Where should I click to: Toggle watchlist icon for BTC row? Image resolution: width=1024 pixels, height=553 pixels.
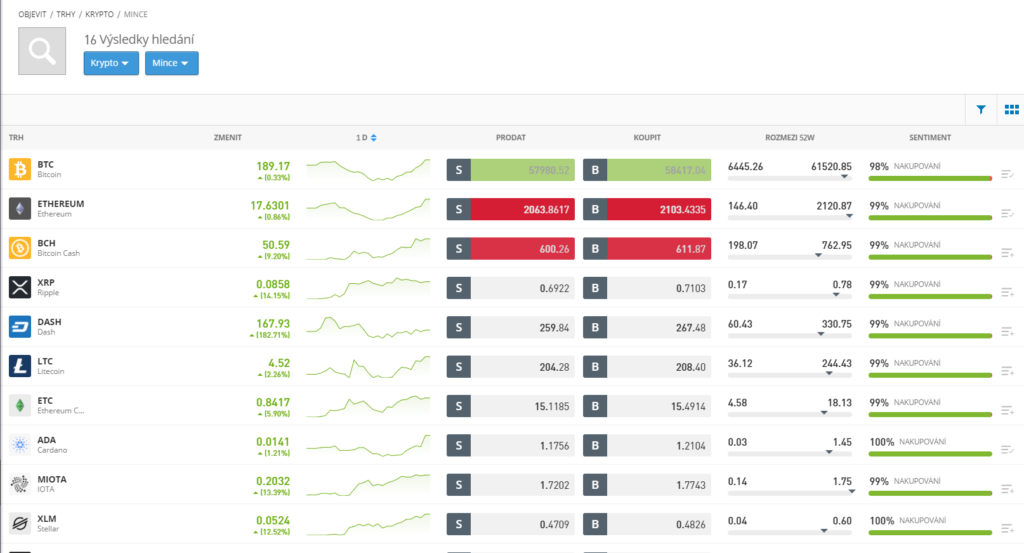1007,174
